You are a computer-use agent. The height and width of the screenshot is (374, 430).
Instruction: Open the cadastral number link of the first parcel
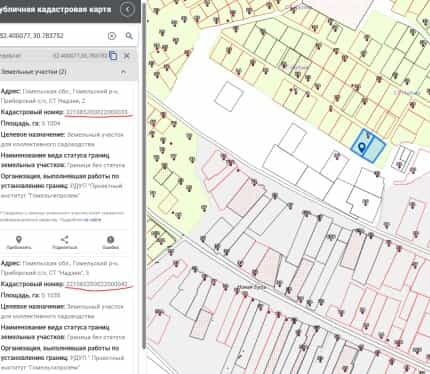(96, 112)
